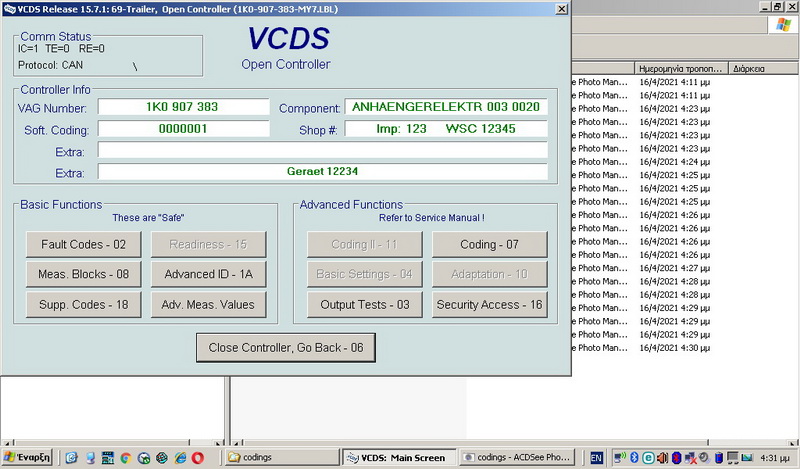Click the Shop # field showing WSC 12345

(446, 129)
